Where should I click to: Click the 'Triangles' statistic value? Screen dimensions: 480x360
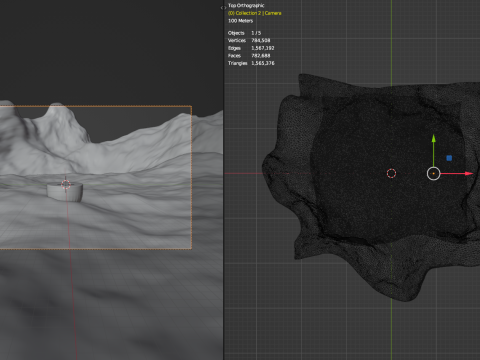point(263,63)
